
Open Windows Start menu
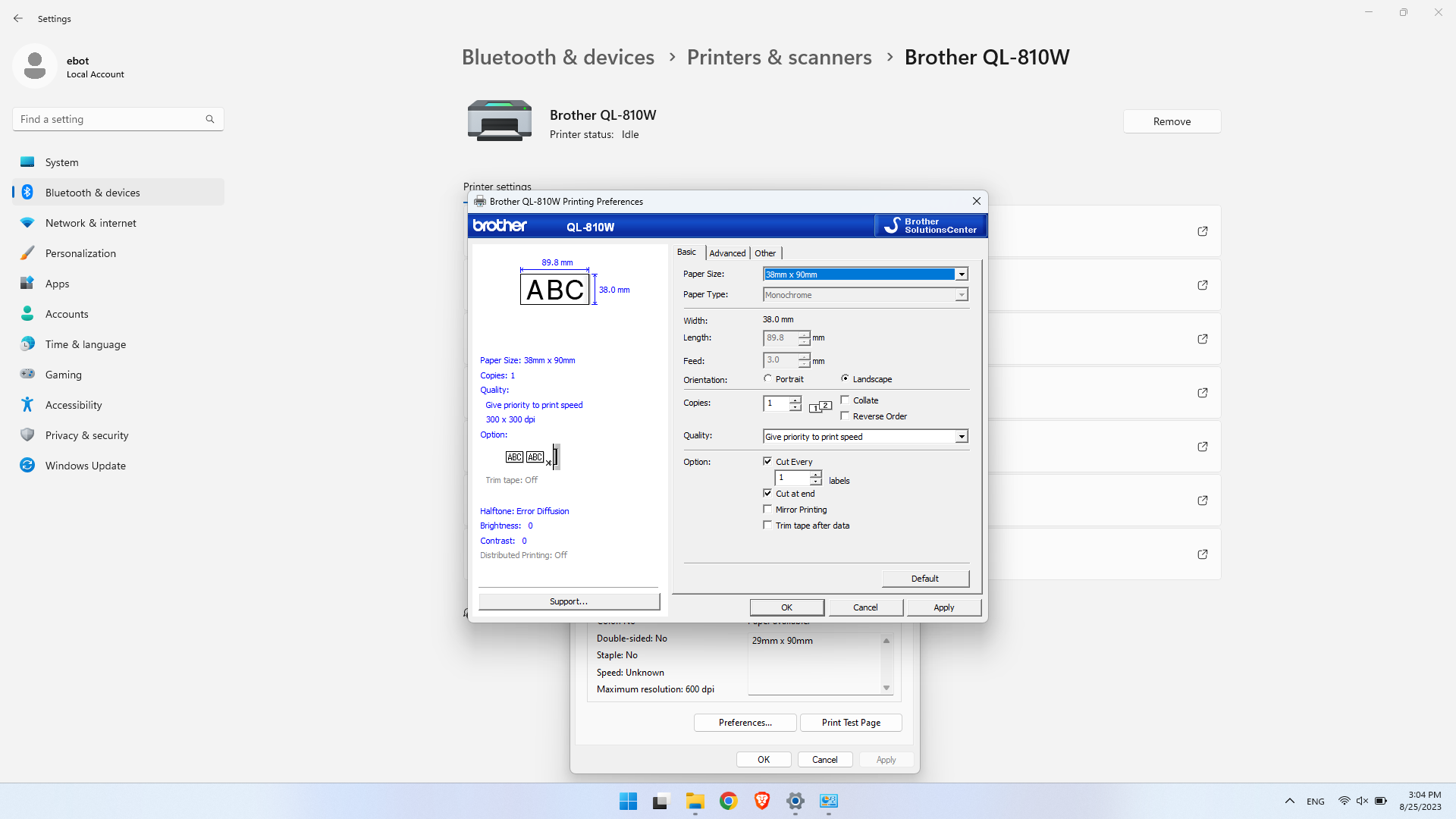click(x=628, y=801)
